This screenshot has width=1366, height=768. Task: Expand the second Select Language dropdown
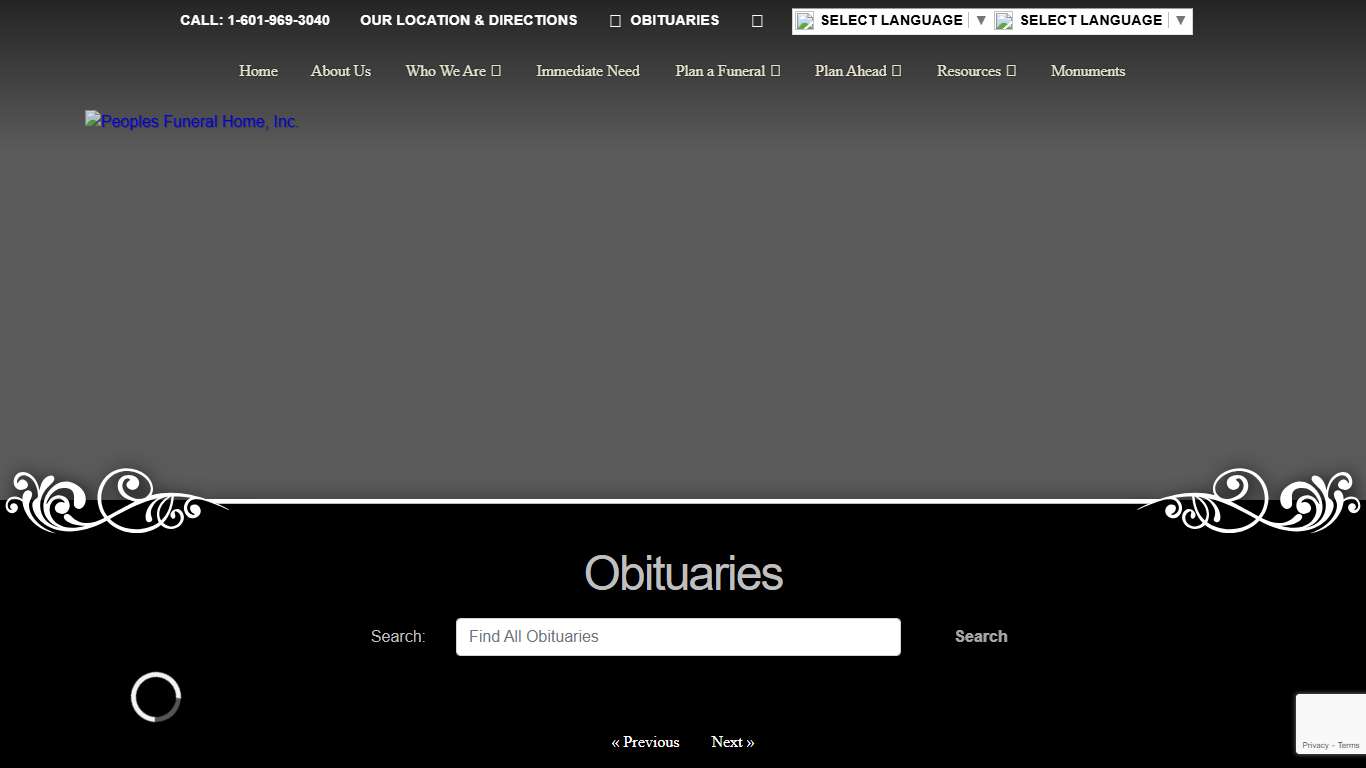point(1181,20)
